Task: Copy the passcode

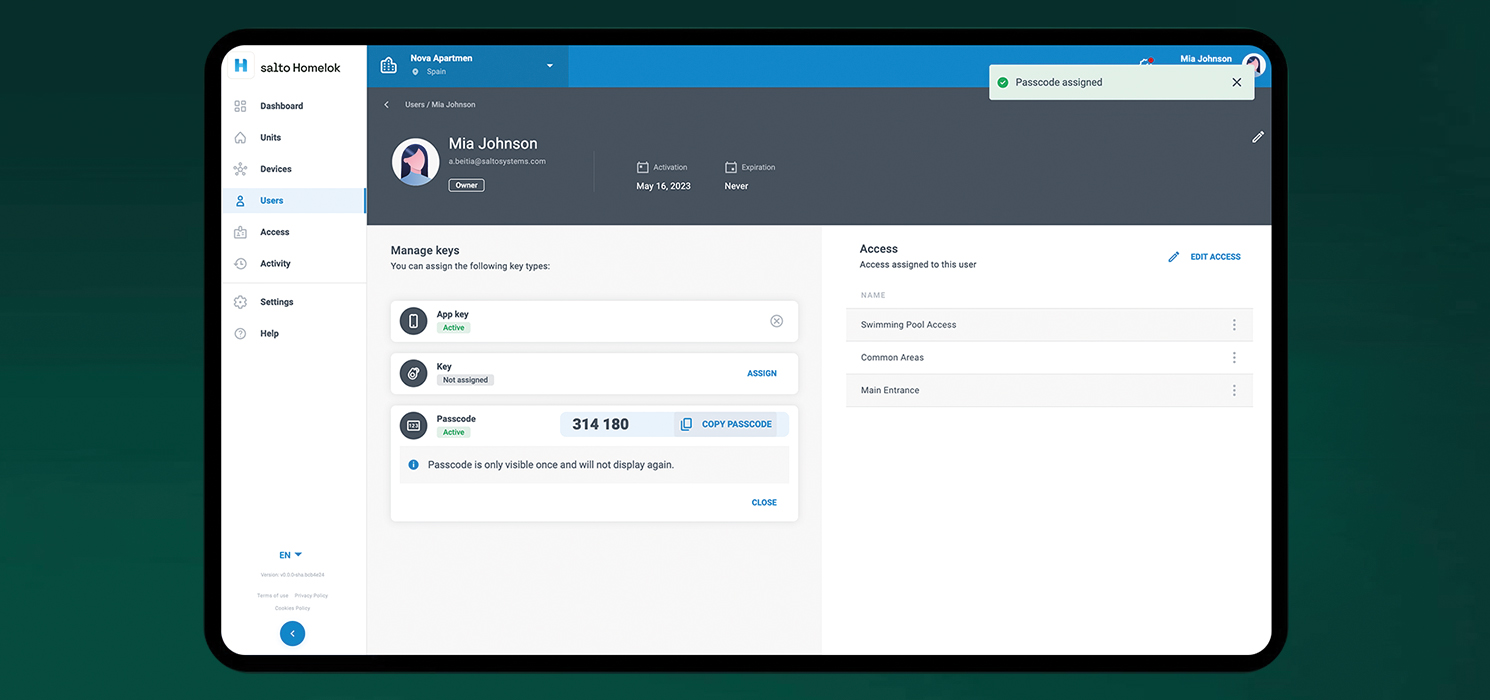Action: (726, 424)
